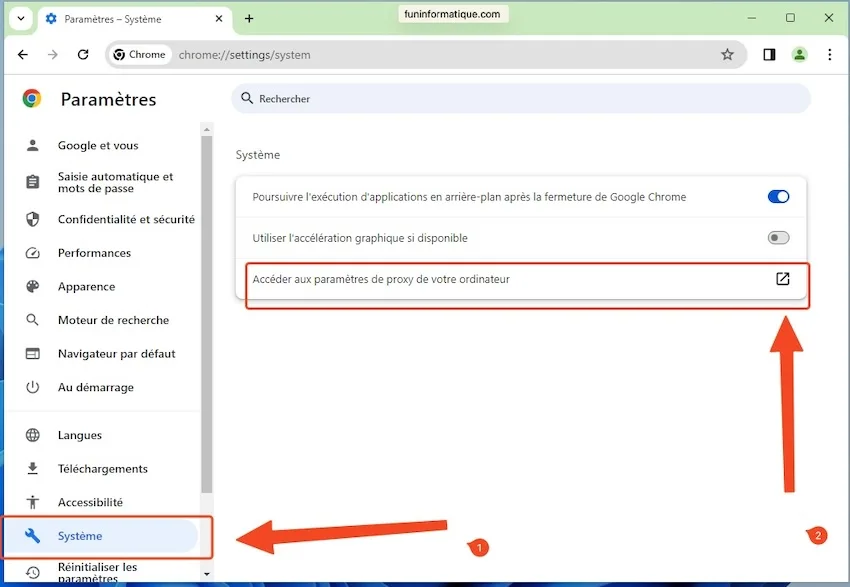This screenshot has width=850, height=587.
Task: Open the side panel splitter control
Action: (x=769, y=55)
